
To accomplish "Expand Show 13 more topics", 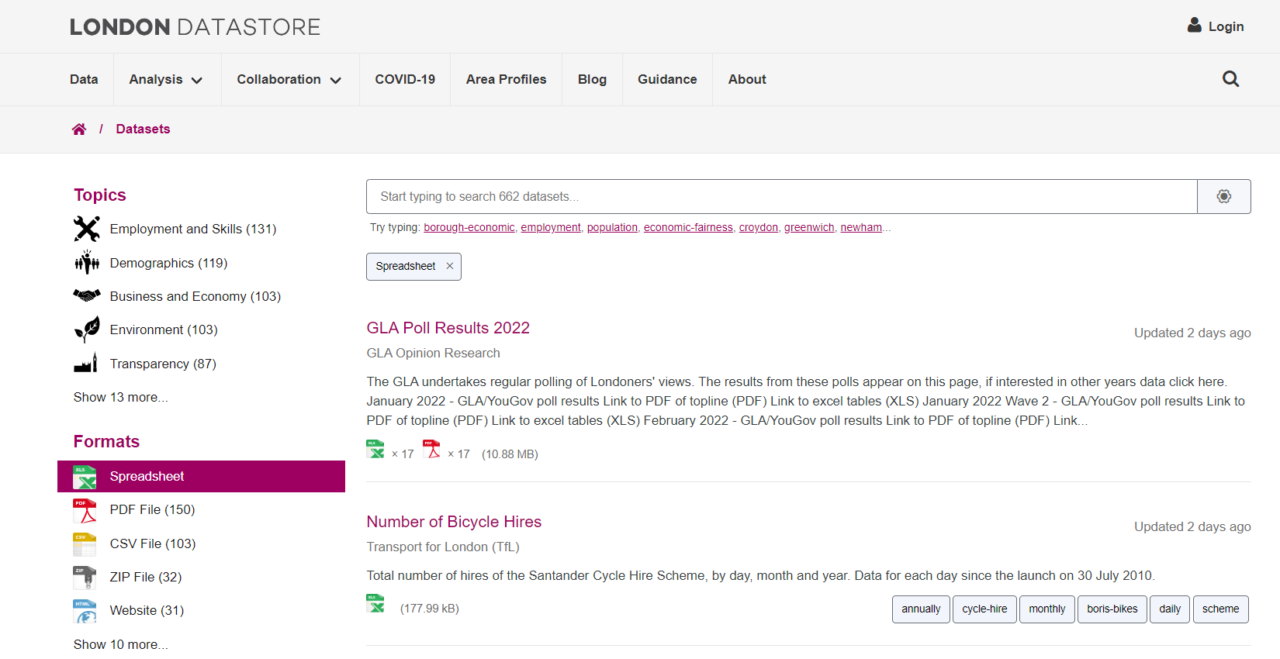I will pyautogui.click(x=120, y=396).
